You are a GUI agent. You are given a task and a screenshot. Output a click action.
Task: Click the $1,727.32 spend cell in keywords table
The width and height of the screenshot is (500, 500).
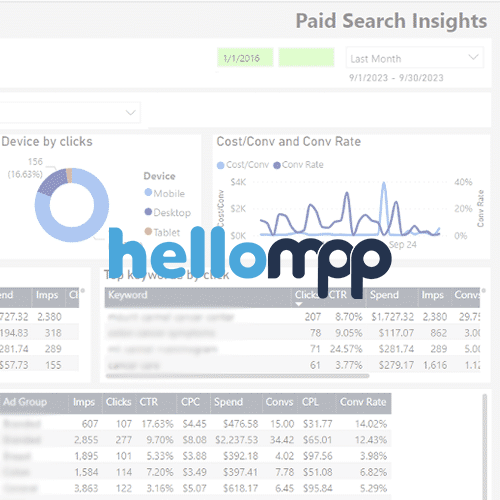(392, 317)
